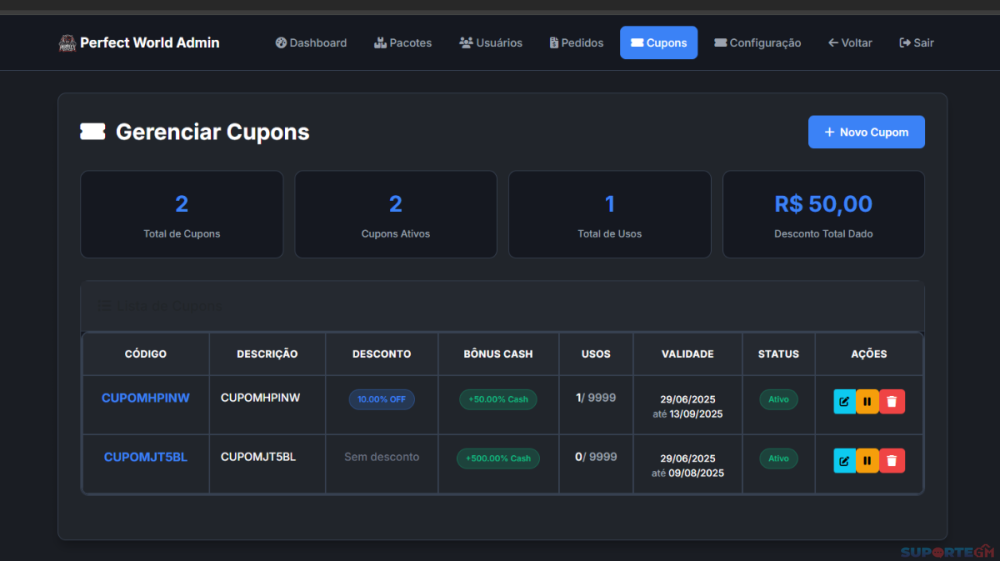This screenshot has width=1000, height=561.
Task: Pause the CUPOMHPINW coupon
Action: pos(867,402)
